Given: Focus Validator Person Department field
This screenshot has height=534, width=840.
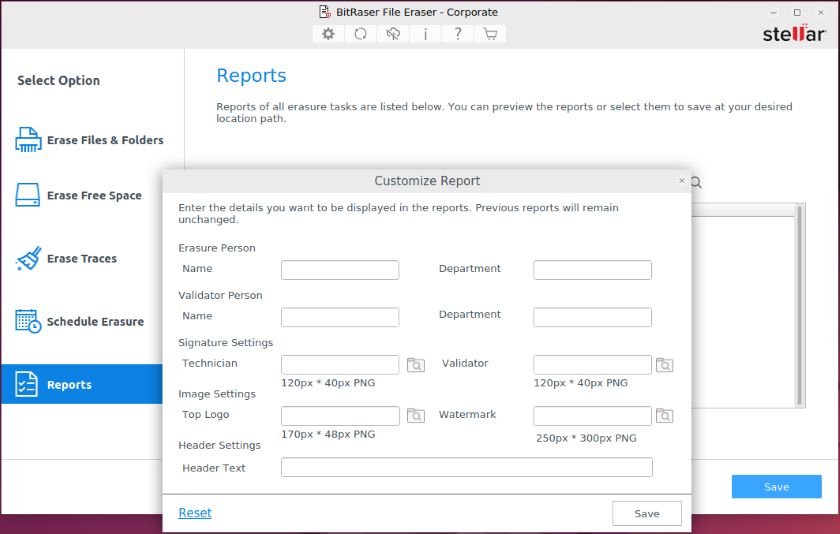Looking at the screenshot, I should [592, 317].
